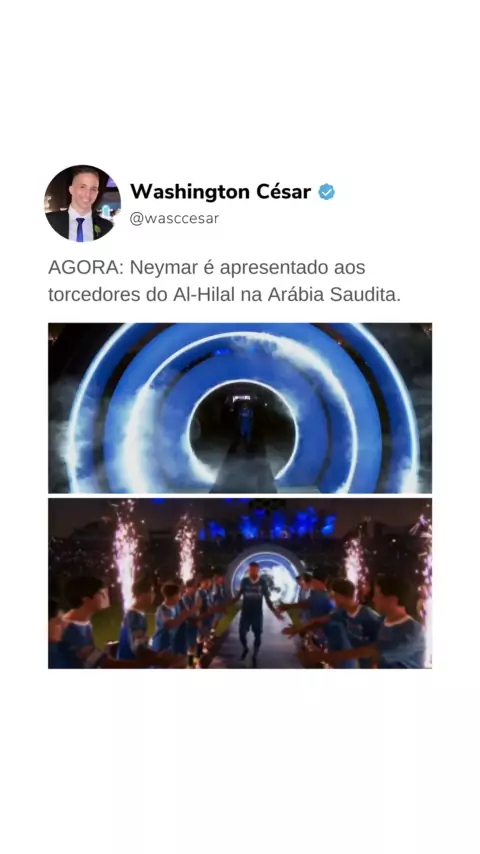Open the bottom photo with fireworks

click(x=240, y=583)
